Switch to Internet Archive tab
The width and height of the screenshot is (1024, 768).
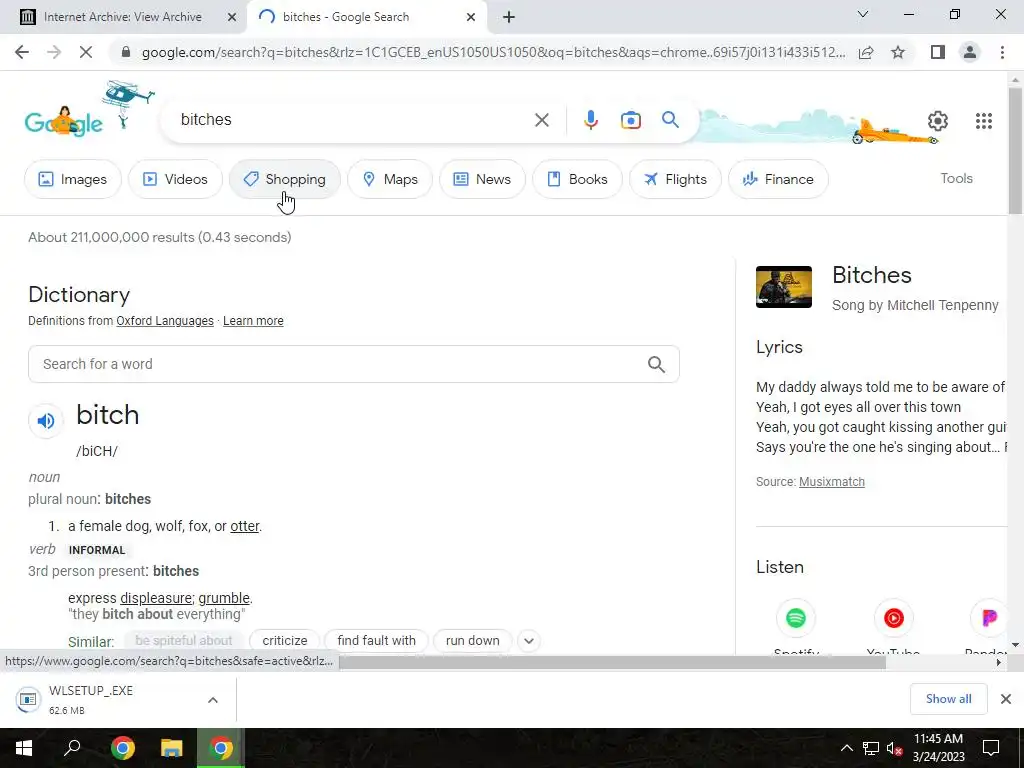[123, 17]
